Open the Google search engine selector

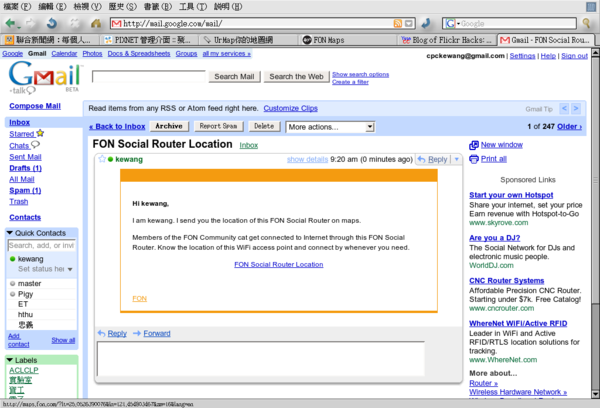click(x=452, y=24)
